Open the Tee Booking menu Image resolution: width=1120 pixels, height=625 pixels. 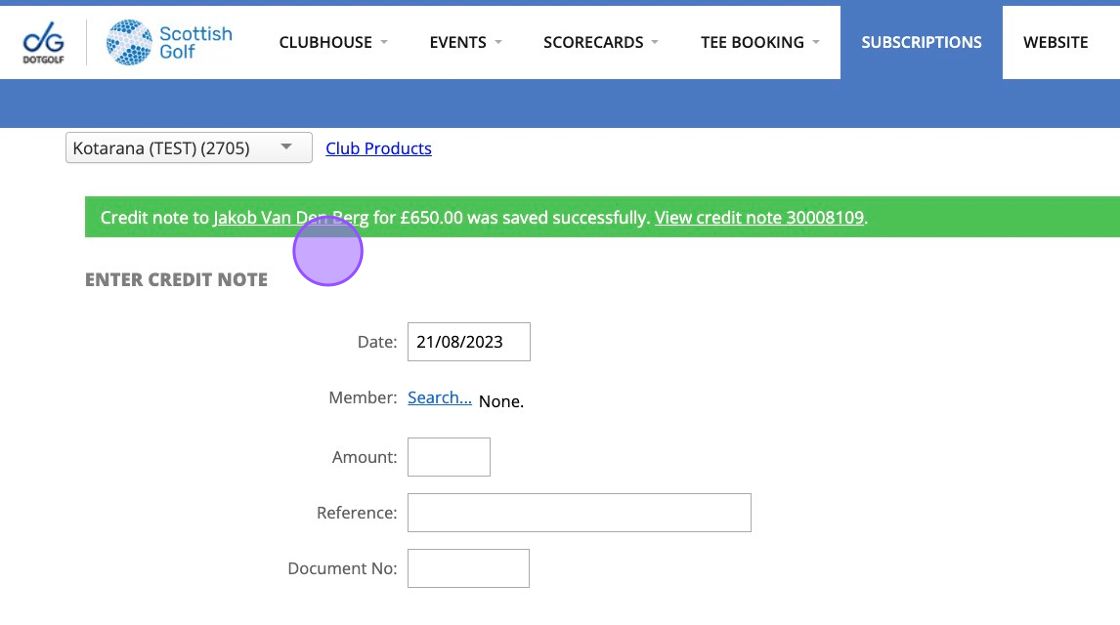[752, 42]
